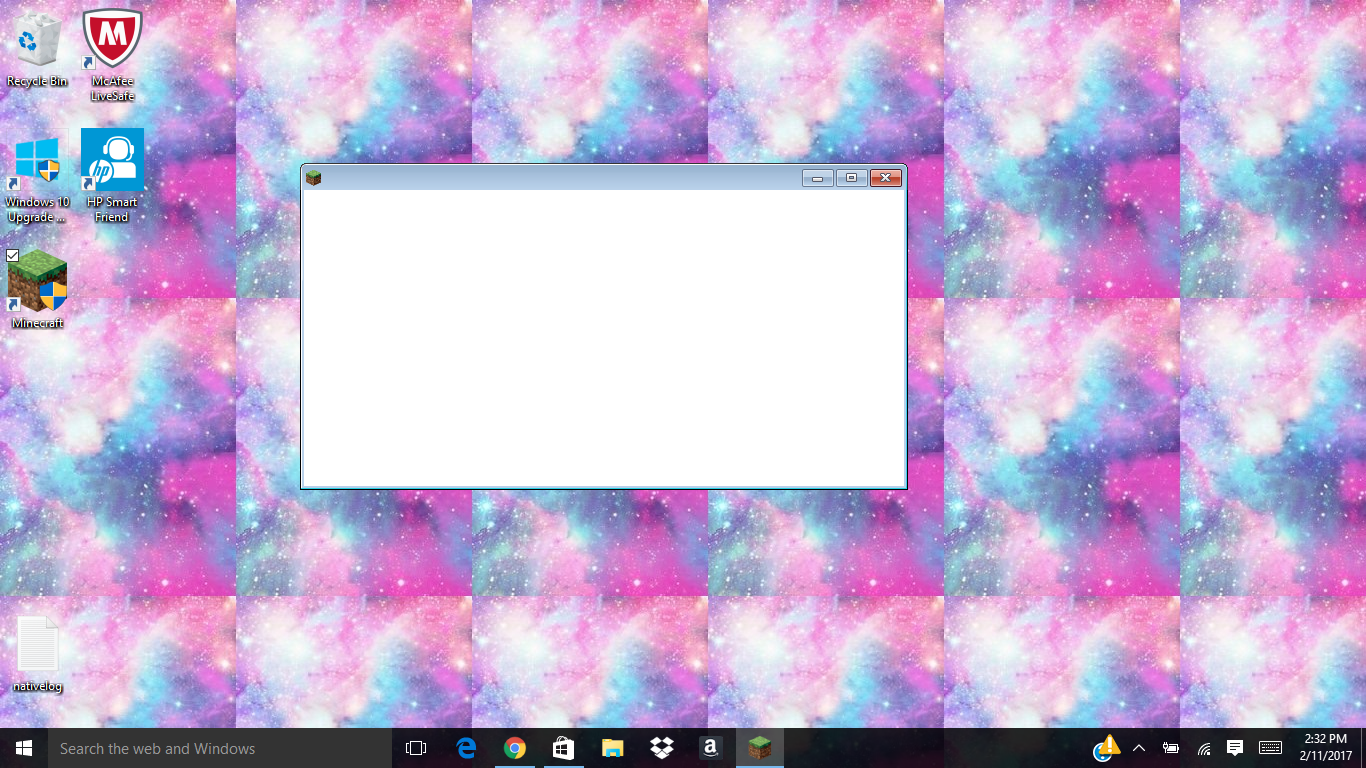Launch Microsoft Edge from the taskbar
The height and width of the screenshot is (768, 1366).
click(465, 748)
